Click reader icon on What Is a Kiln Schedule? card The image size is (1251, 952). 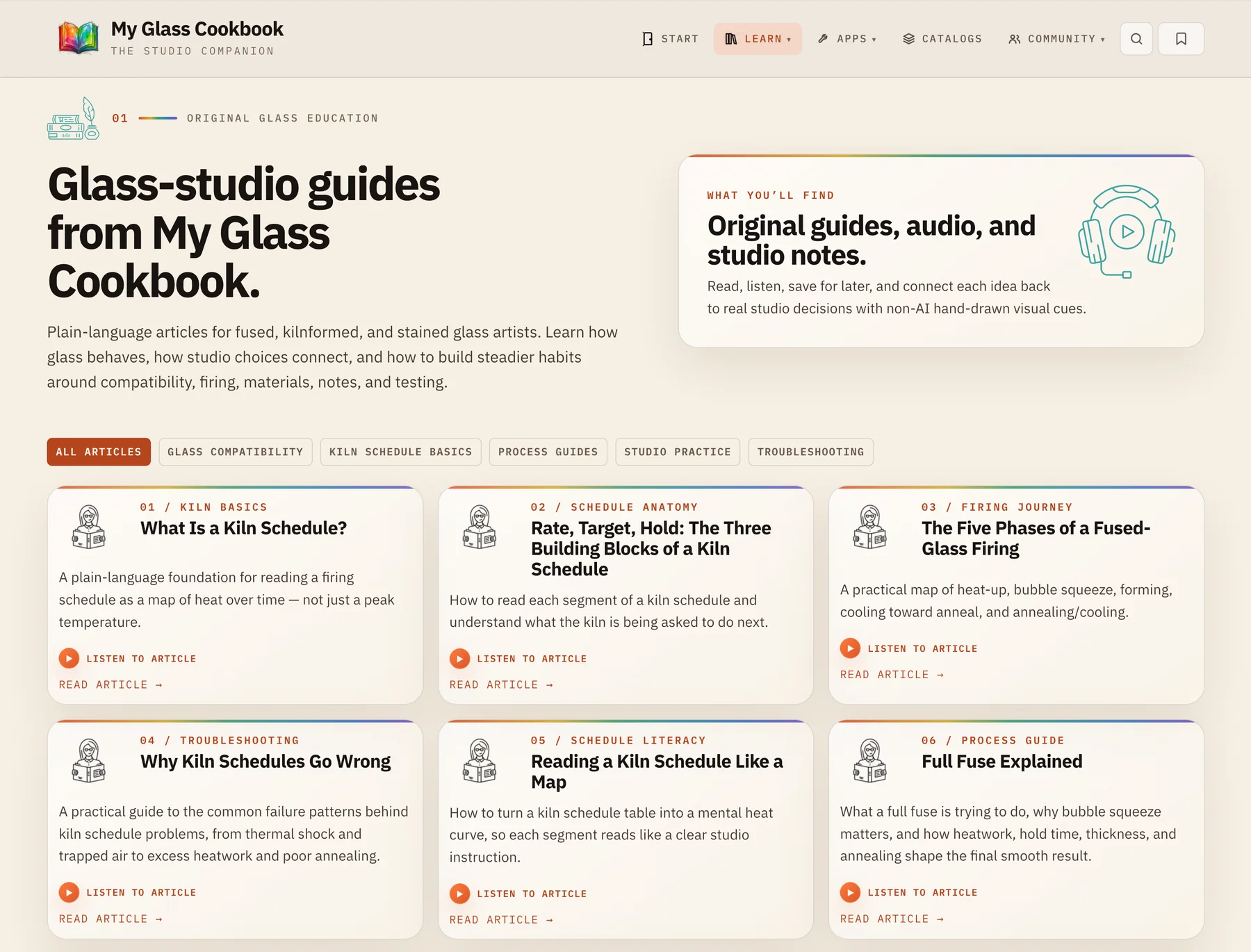click(89, 527)
